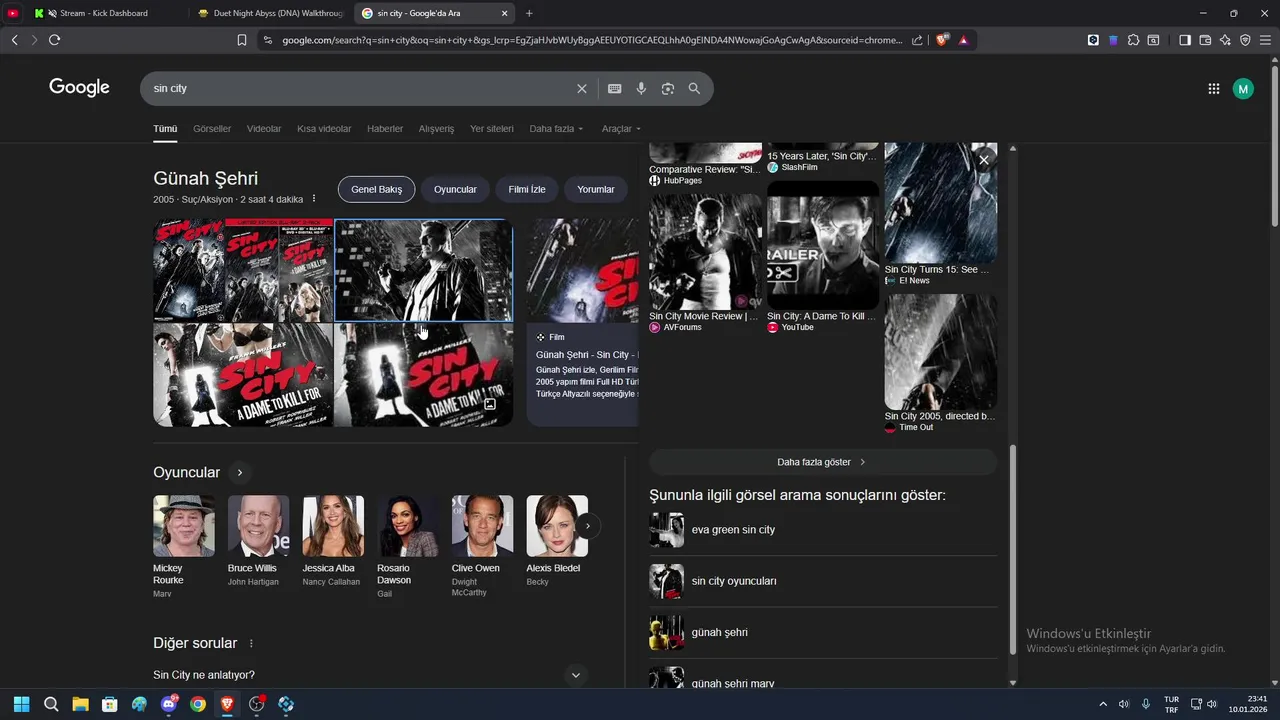Select the Kısa videolar tab
The height and width of the screenshot is (720, 1280).
click(324, 129)
